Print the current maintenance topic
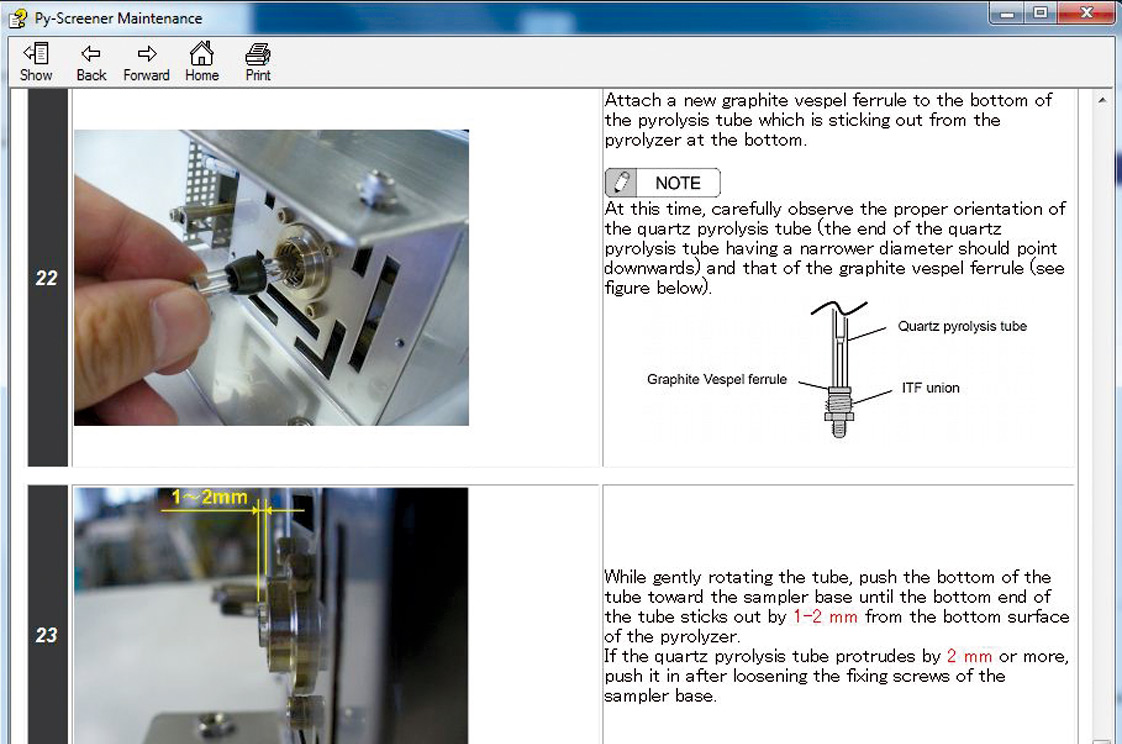Screen dimensions: 1122x744 coord(258,62)
